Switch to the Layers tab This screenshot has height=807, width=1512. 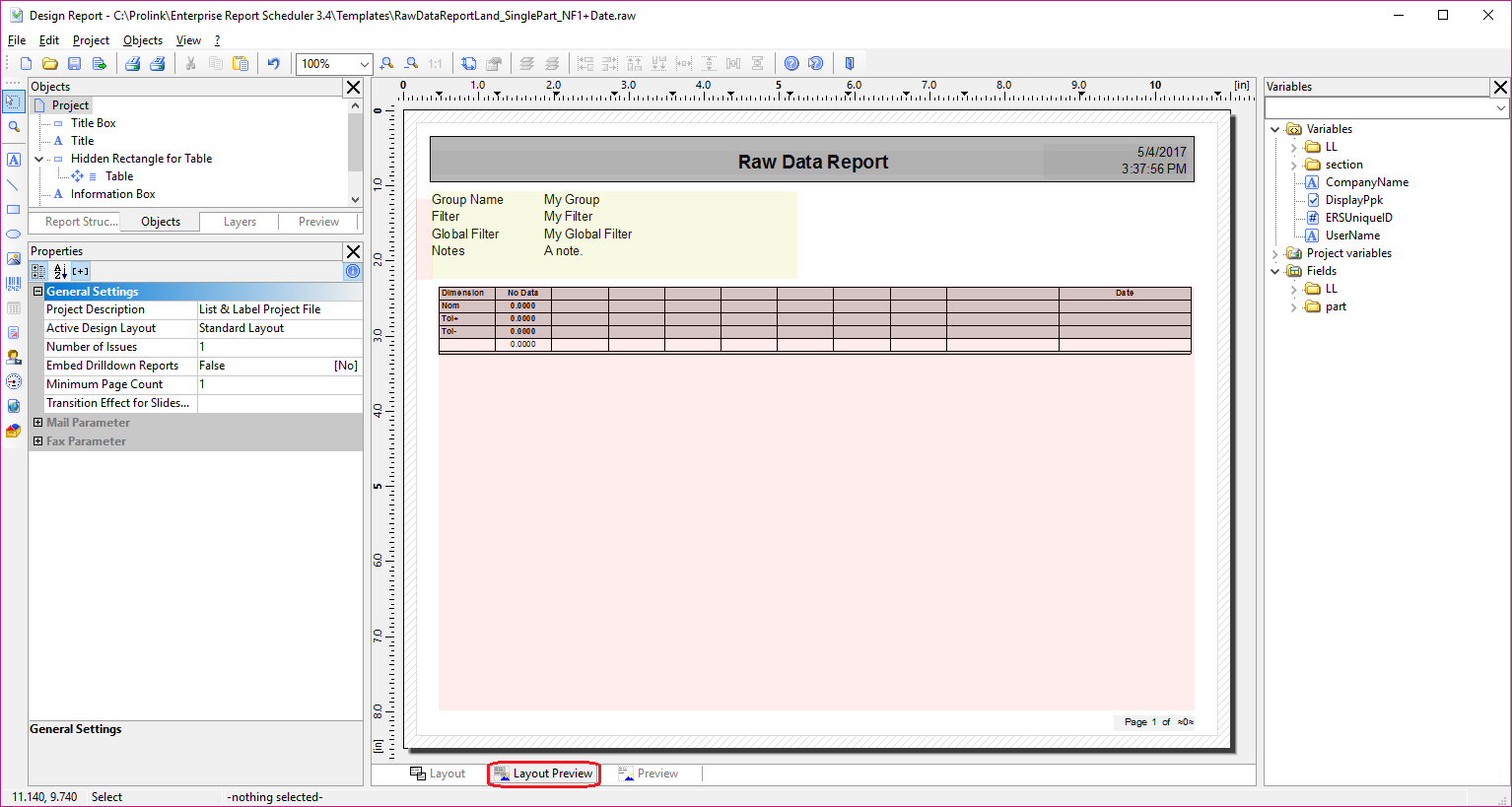(240, 222)
